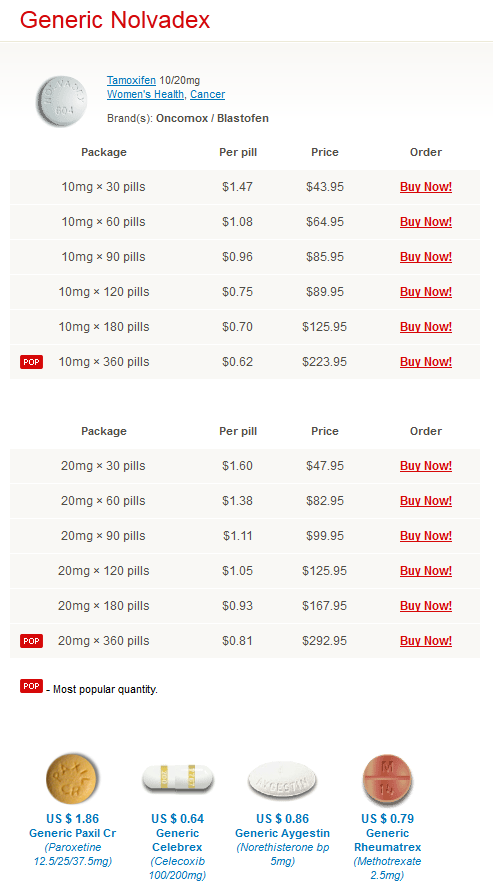Click the Nolvadex white pill image
The width and height of the screenshot is (493, 894).
click(62, 101)
